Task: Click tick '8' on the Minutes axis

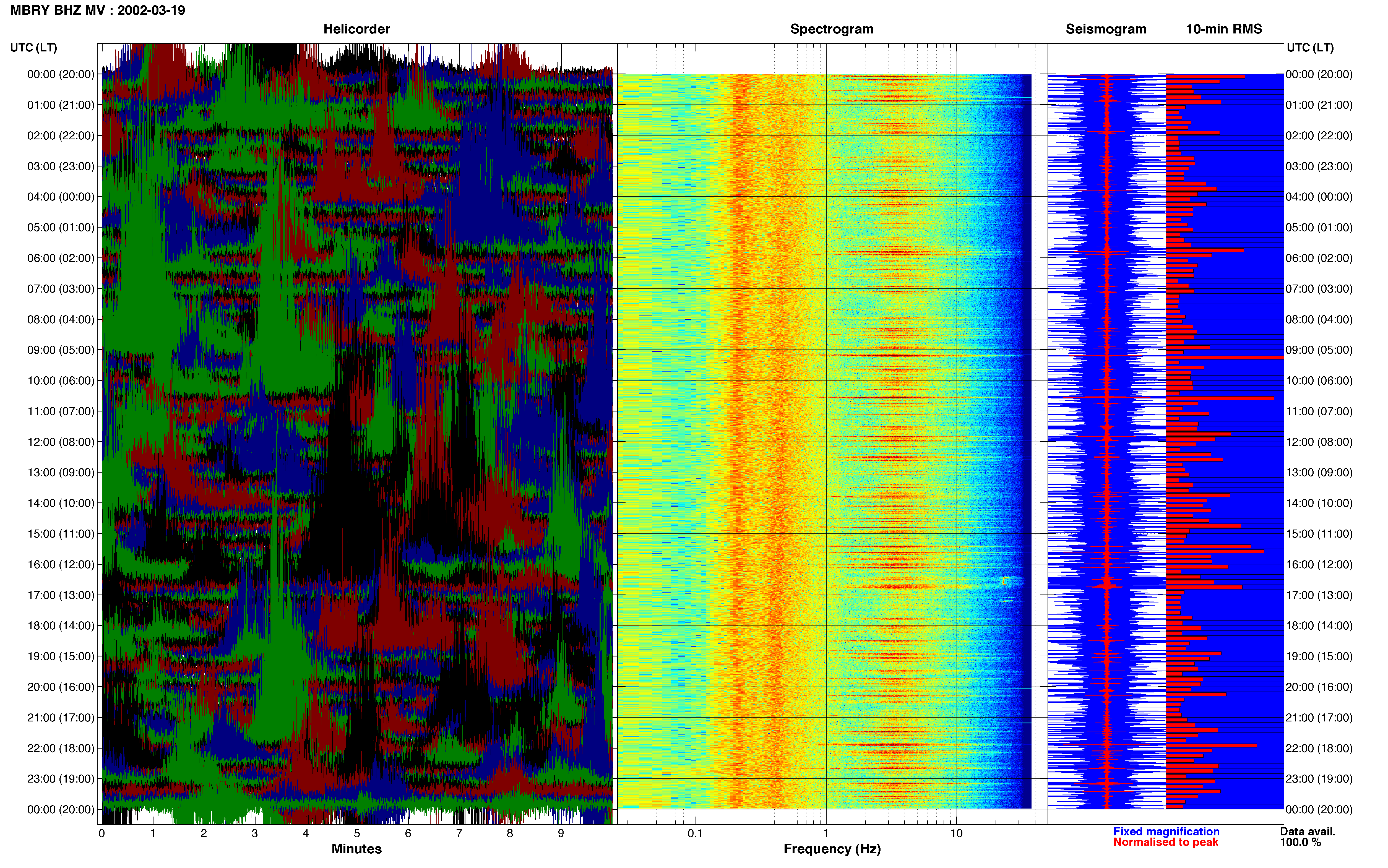Action: [x=510, y=833]
